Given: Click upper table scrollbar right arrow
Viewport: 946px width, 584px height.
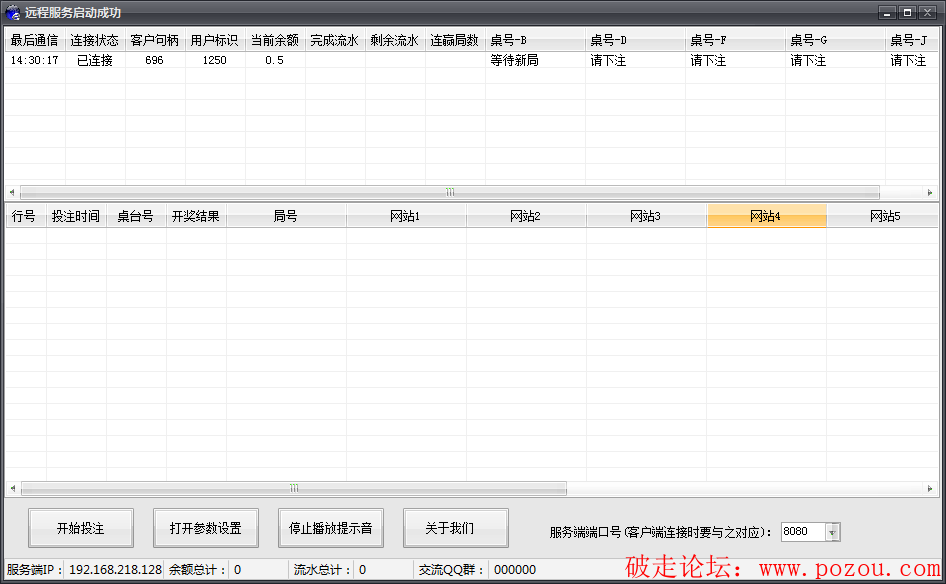Looking at the screenshot, I should 930,192.
